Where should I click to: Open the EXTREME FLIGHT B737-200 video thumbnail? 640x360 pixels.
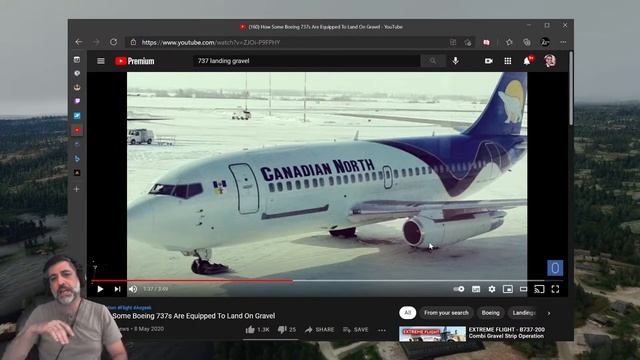(432, 333)
